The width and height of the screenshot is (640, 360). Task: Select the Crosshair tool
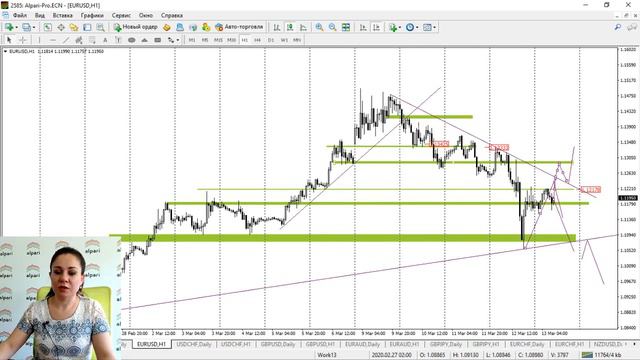click(x=23, y=40)
